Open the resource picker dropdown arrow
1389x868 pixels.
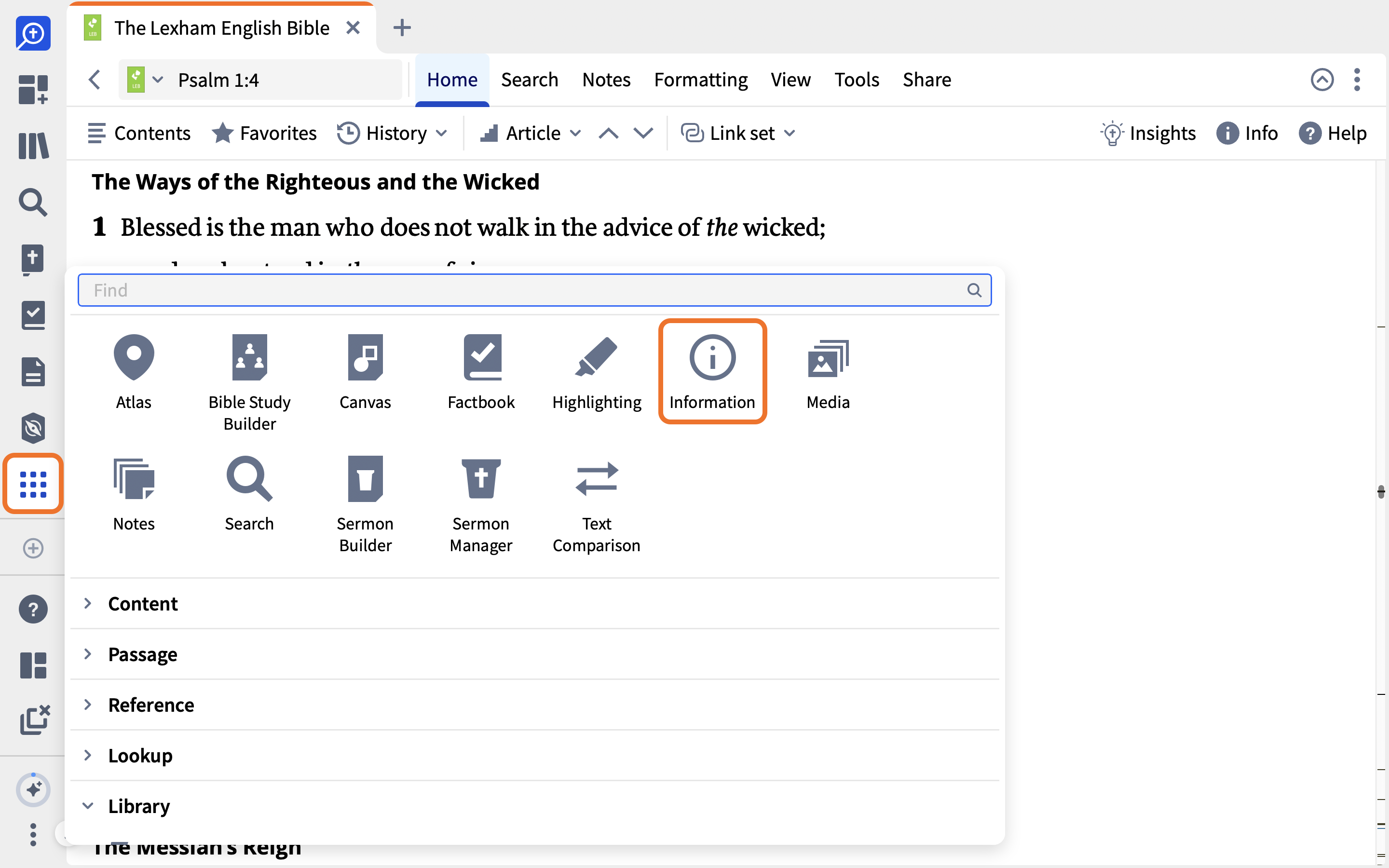[158, 80]
